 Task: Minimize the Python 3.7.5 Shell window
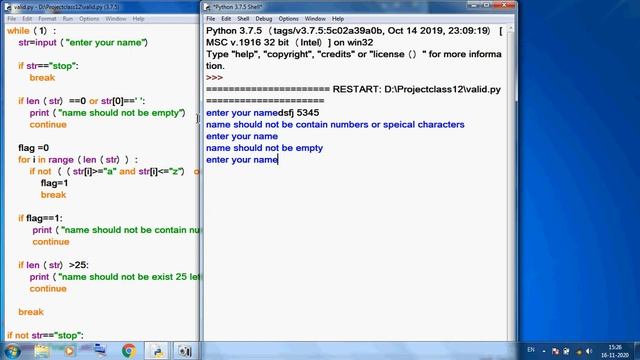point(473,5)
